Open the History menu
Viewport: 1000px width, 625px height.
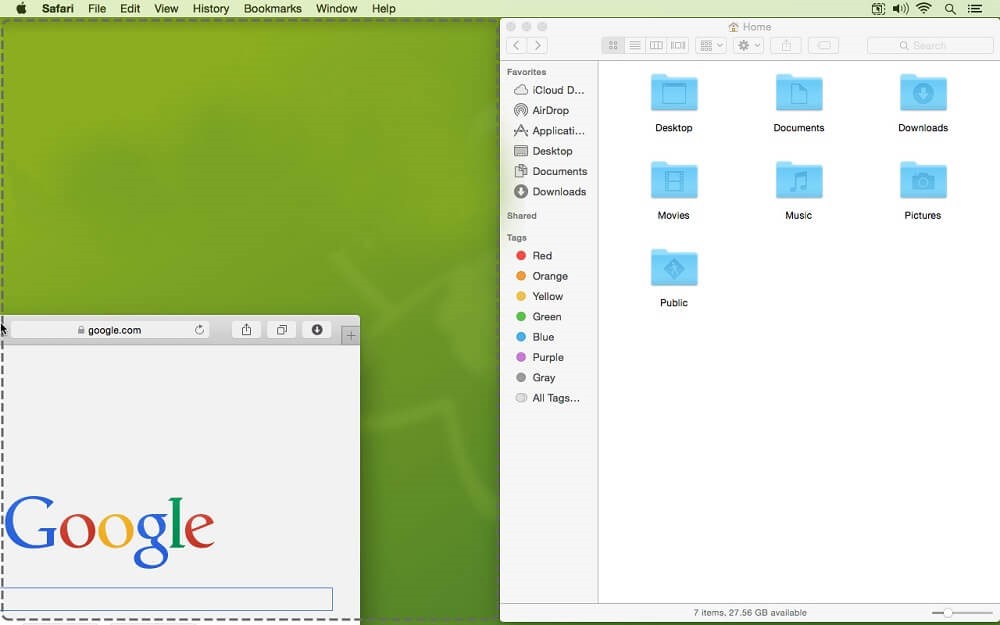click(x=211, y=8)
